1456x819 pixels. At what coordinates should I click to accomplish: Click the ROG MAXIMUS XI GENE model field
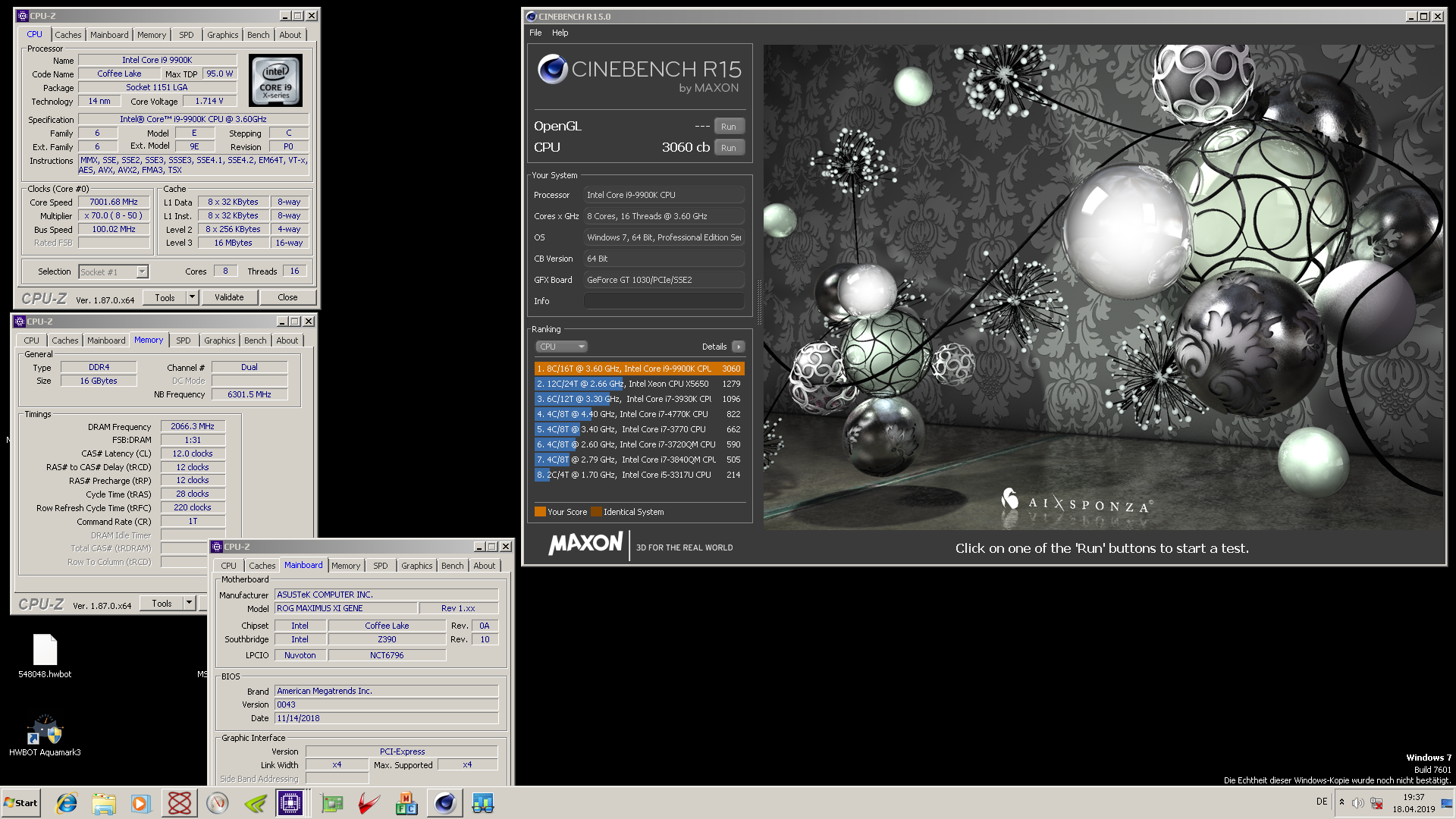346,608
